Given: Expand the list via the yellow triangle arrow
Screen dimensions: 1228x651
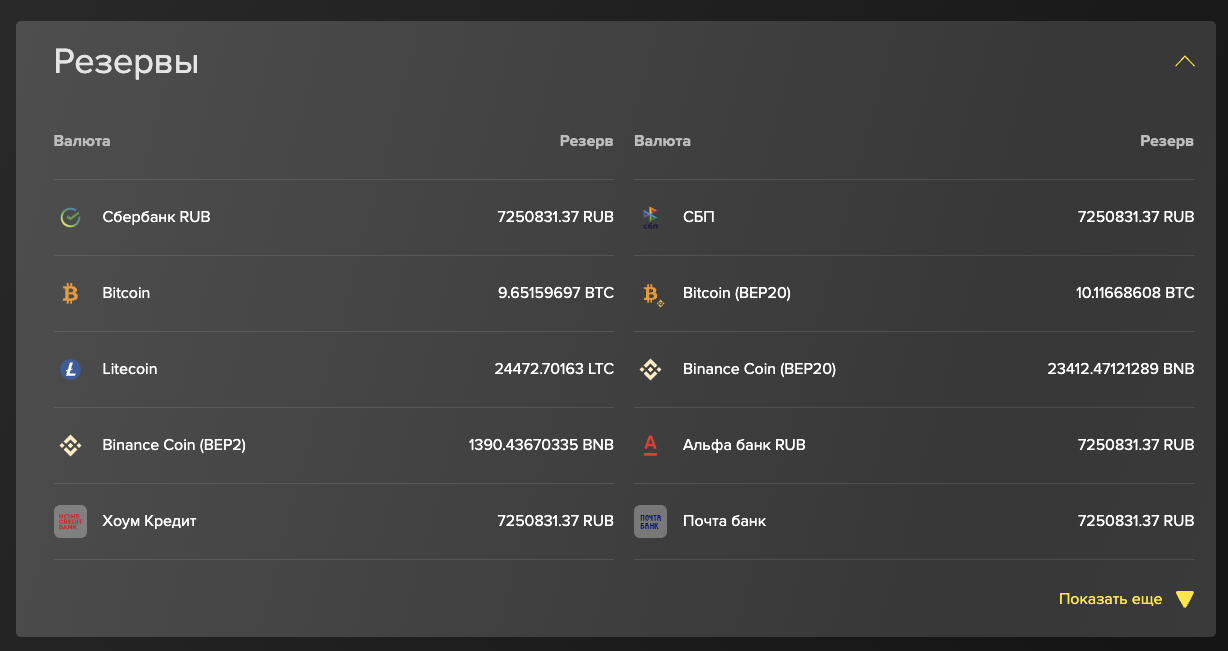Looking at the screenshot, I should 1185,599.
